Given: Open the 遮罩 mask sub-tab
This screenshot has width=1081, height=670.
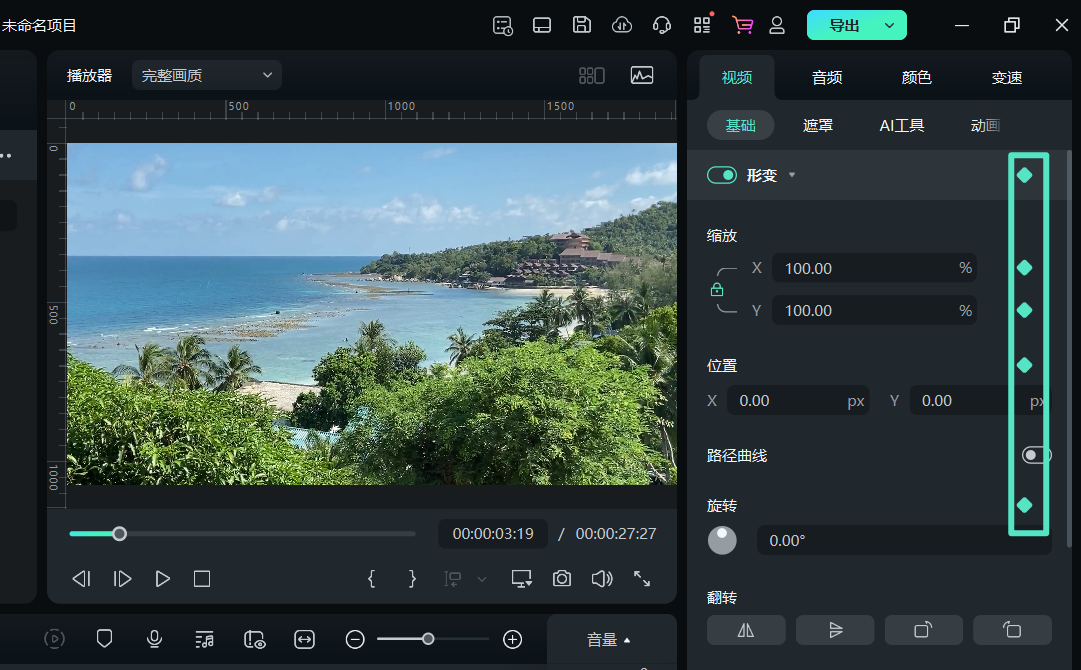Looking at the screenshot, I should 818,125.
